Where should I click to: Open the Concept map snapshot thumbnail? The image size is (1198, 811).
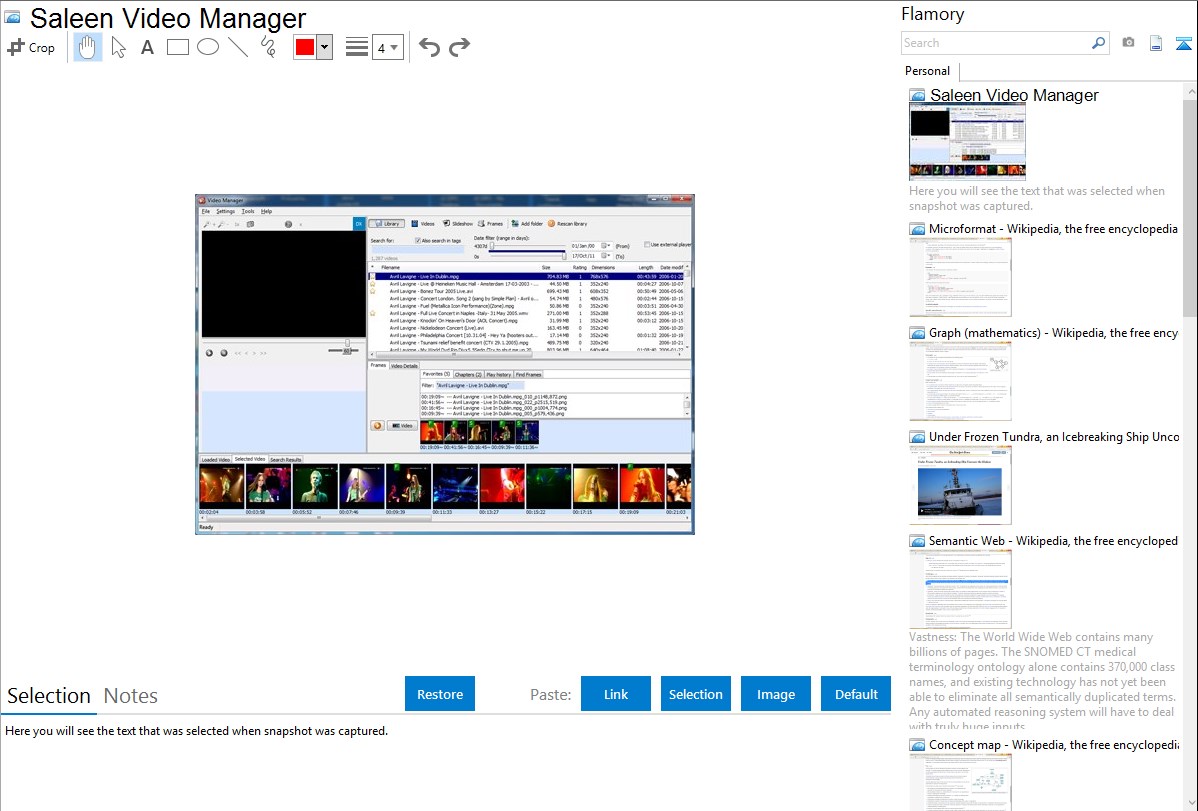pyautogui.click(x=960, y=781)
